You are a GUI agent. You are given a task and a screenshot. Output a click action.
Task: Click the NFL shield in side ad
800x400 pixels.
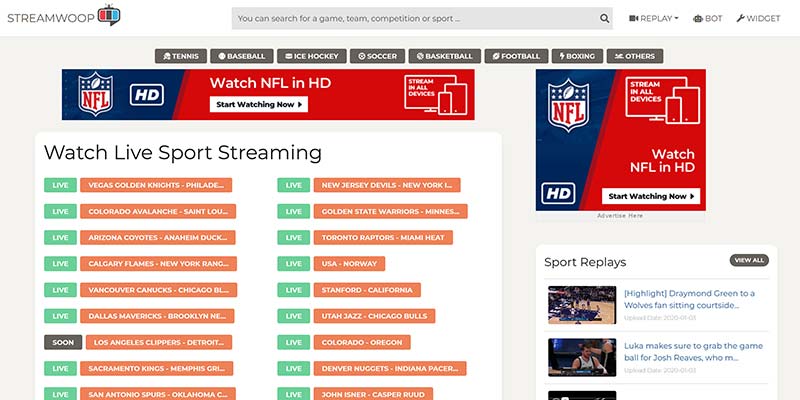coord(568,105)
